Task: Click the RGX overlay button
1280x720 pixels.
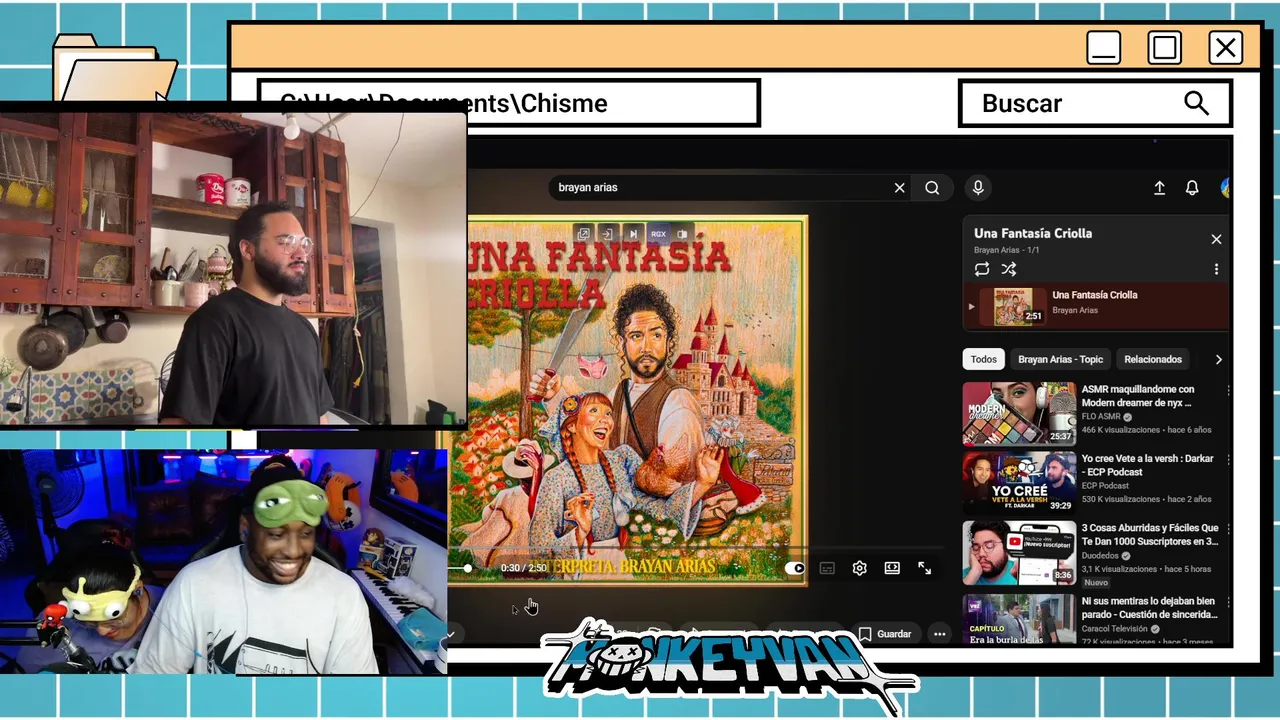Action: coord(658,234)
